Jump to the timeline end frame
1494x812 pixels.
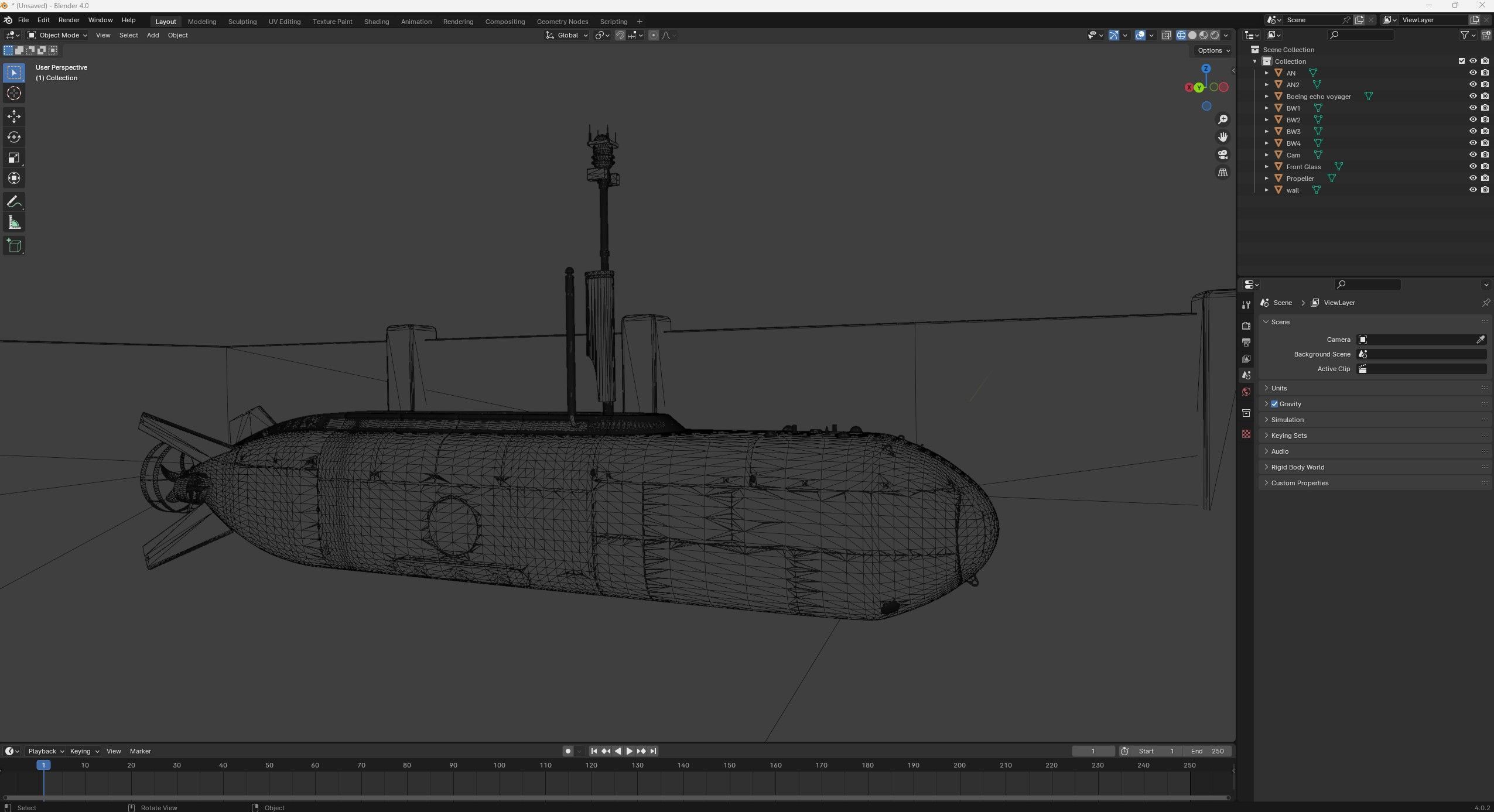[x=653, y=751]
